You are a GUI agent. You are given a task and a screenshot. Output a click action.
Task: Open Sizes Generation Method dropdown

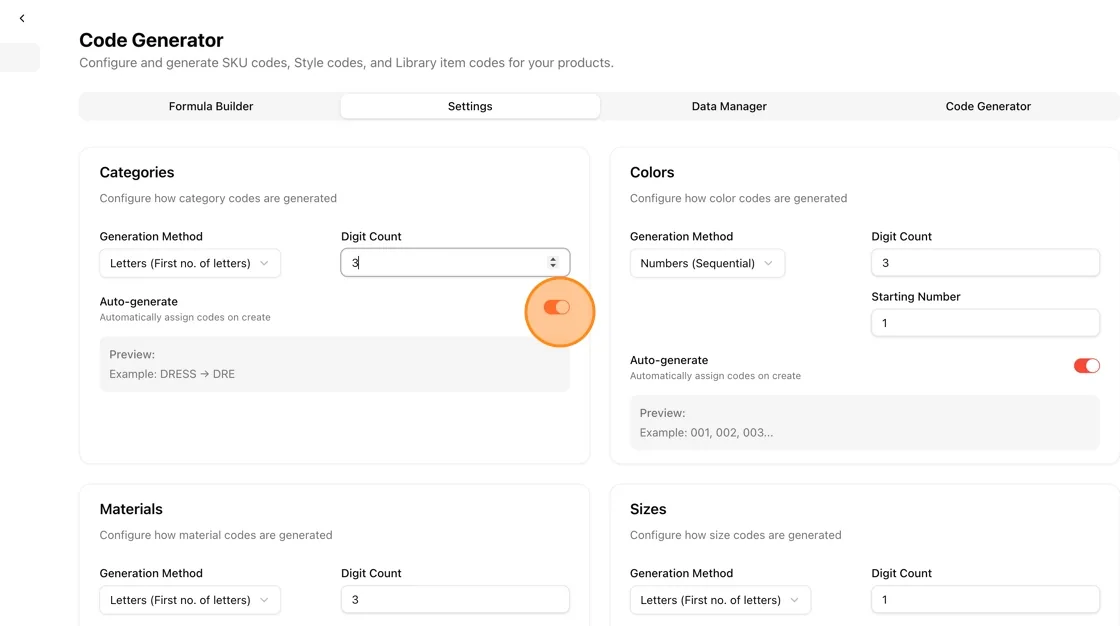tap(720, 600)
